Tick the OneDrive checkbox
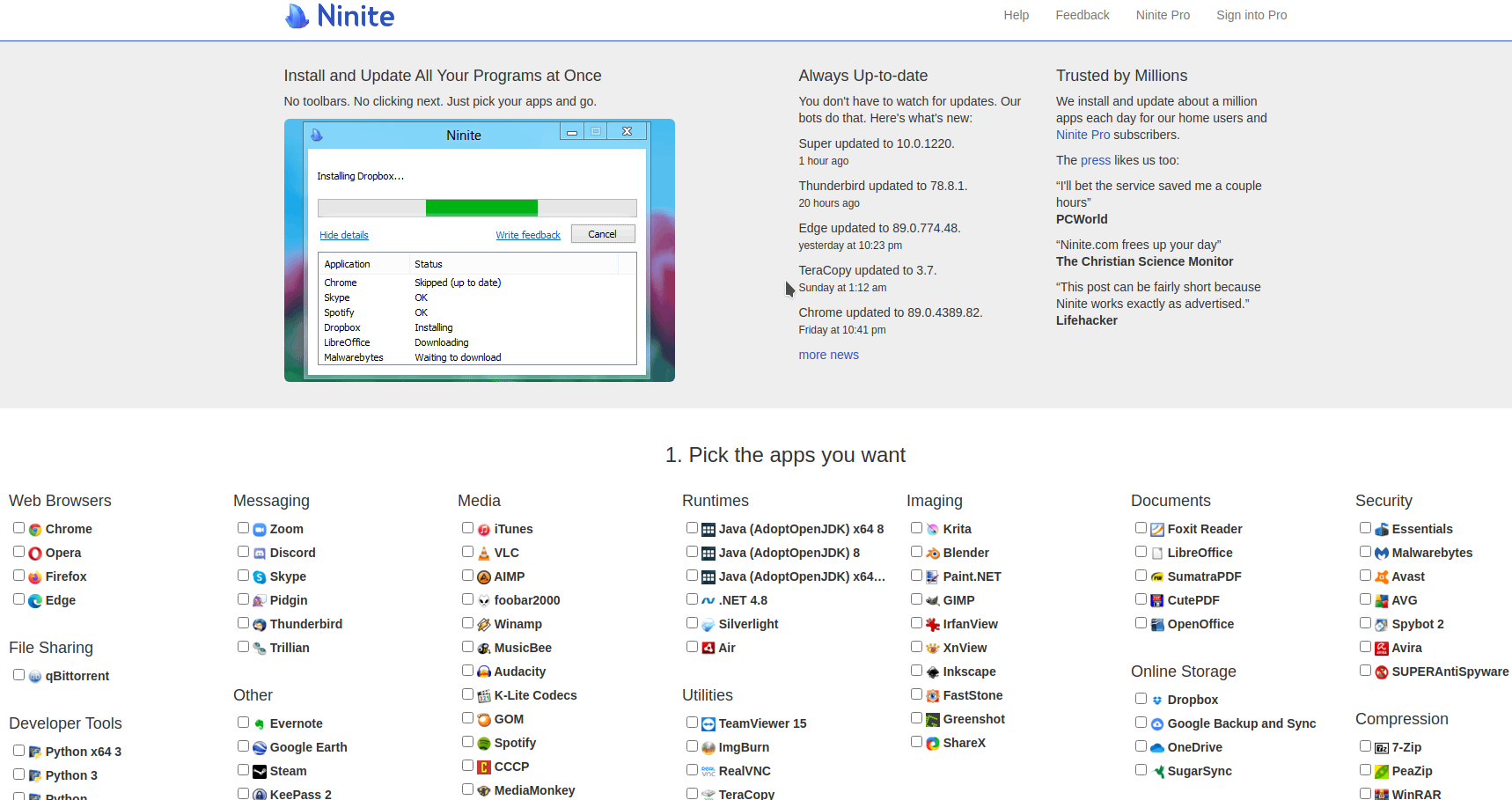The height and width of the screenshot is (800, 1512). pyautogui.click(x=1141, y=746)
